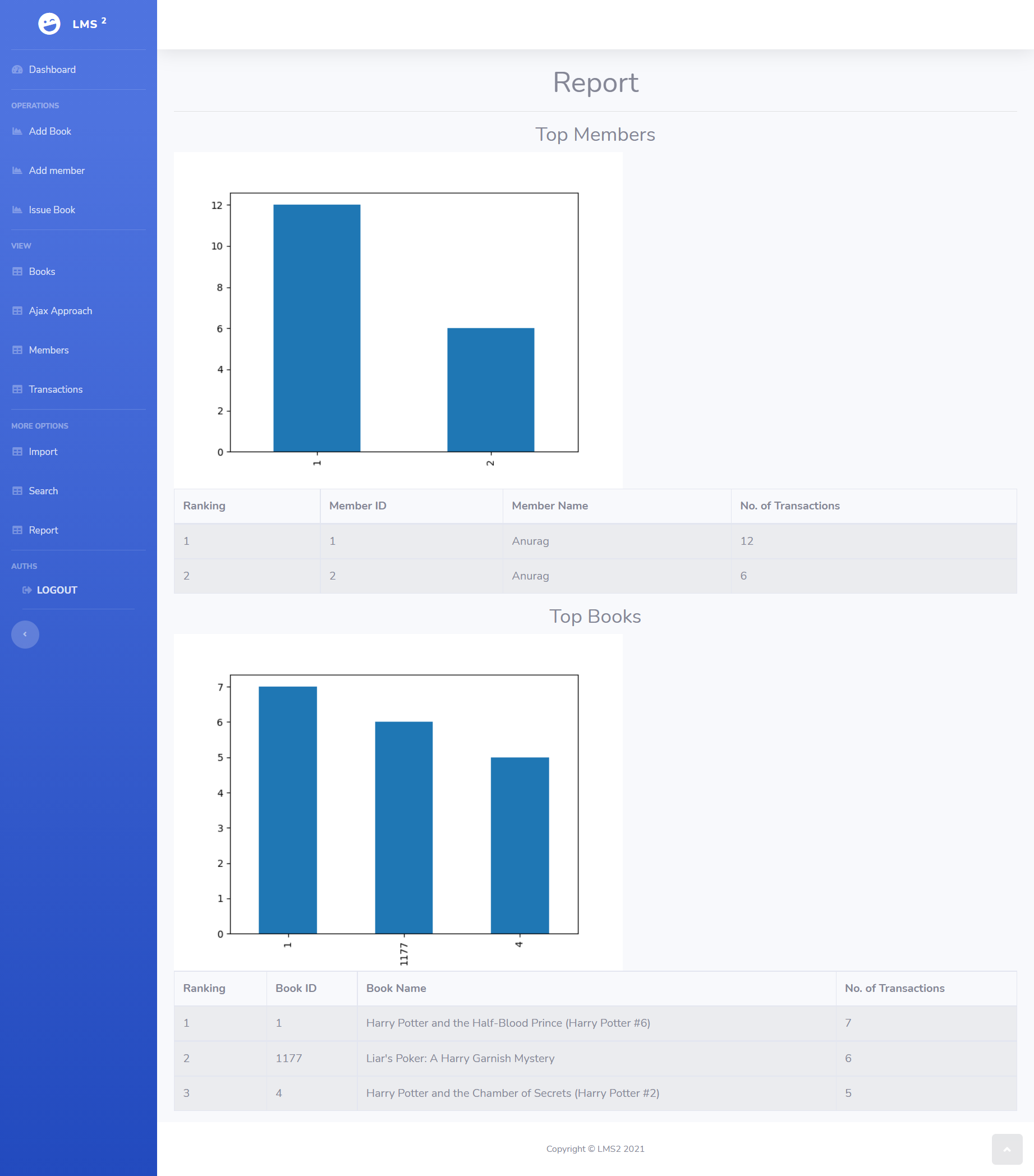Image resolution: width=1034 pixels, height=1176 pixels.
Task: Click the Report icon in sidebar
Action: pyautogui.click(x=17, y=530)
